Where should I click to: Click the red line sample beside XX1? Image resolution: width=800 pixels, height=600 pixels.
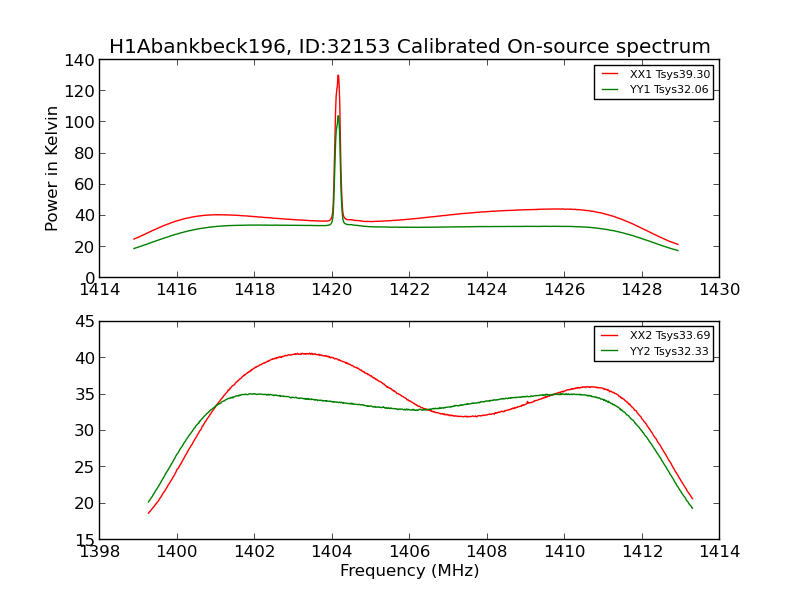610,74
